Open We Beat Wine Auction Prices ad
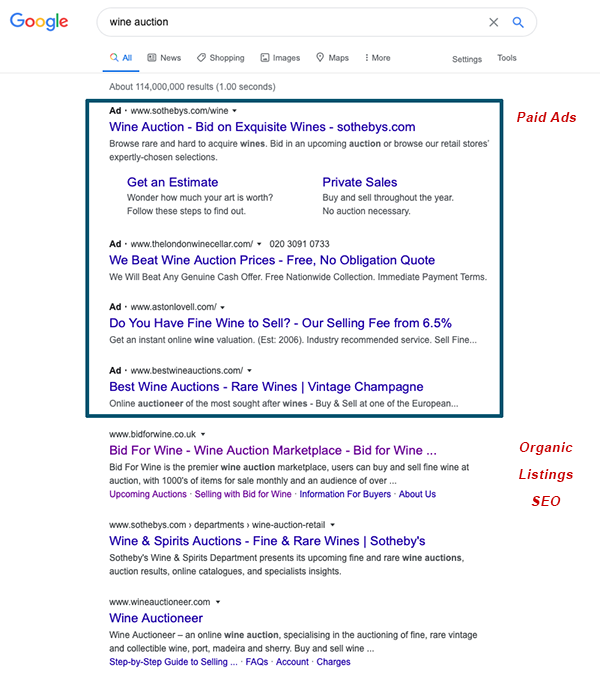This screenshot has width=600, height=674. (272, 260)
